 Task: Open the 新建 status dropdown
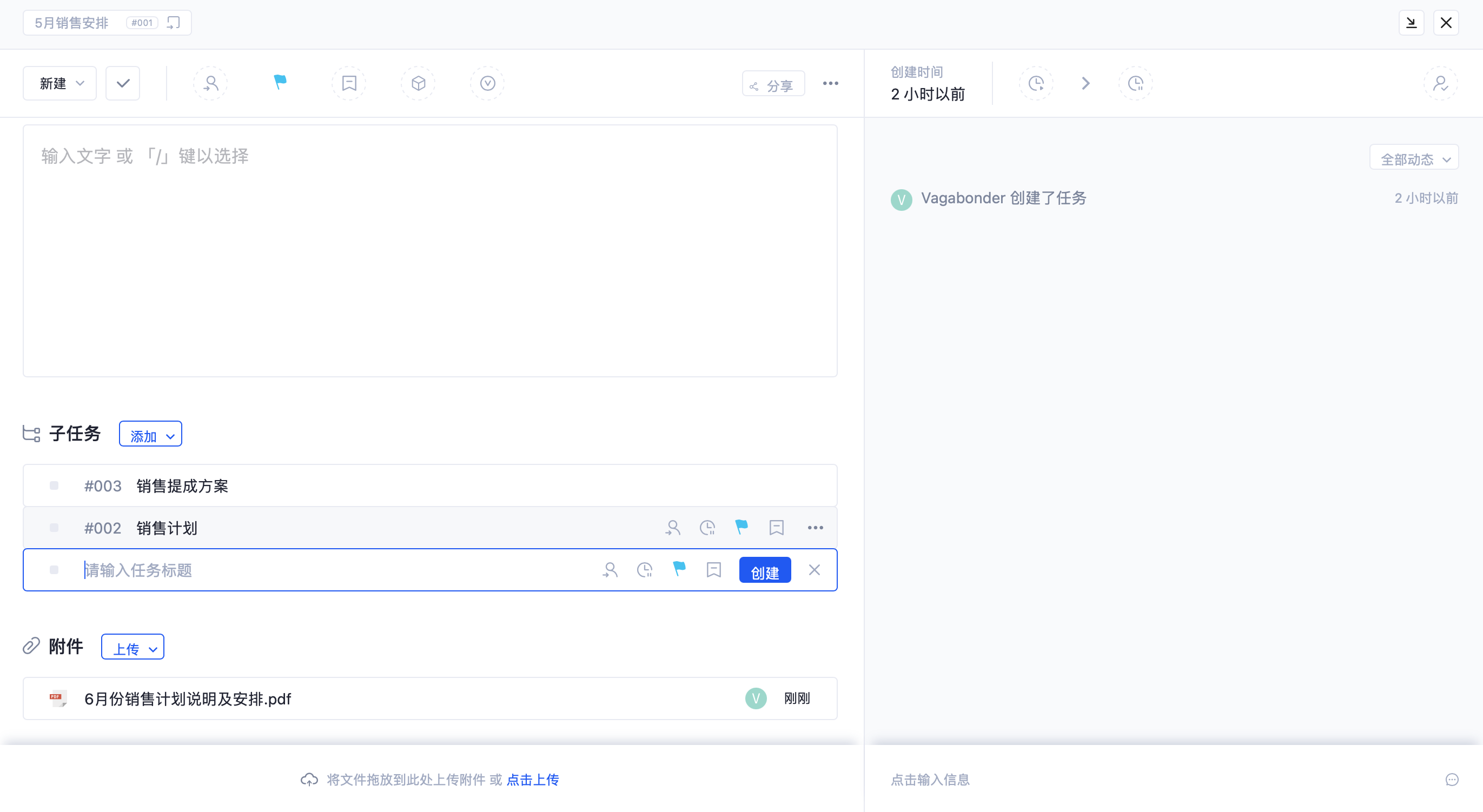60,83
